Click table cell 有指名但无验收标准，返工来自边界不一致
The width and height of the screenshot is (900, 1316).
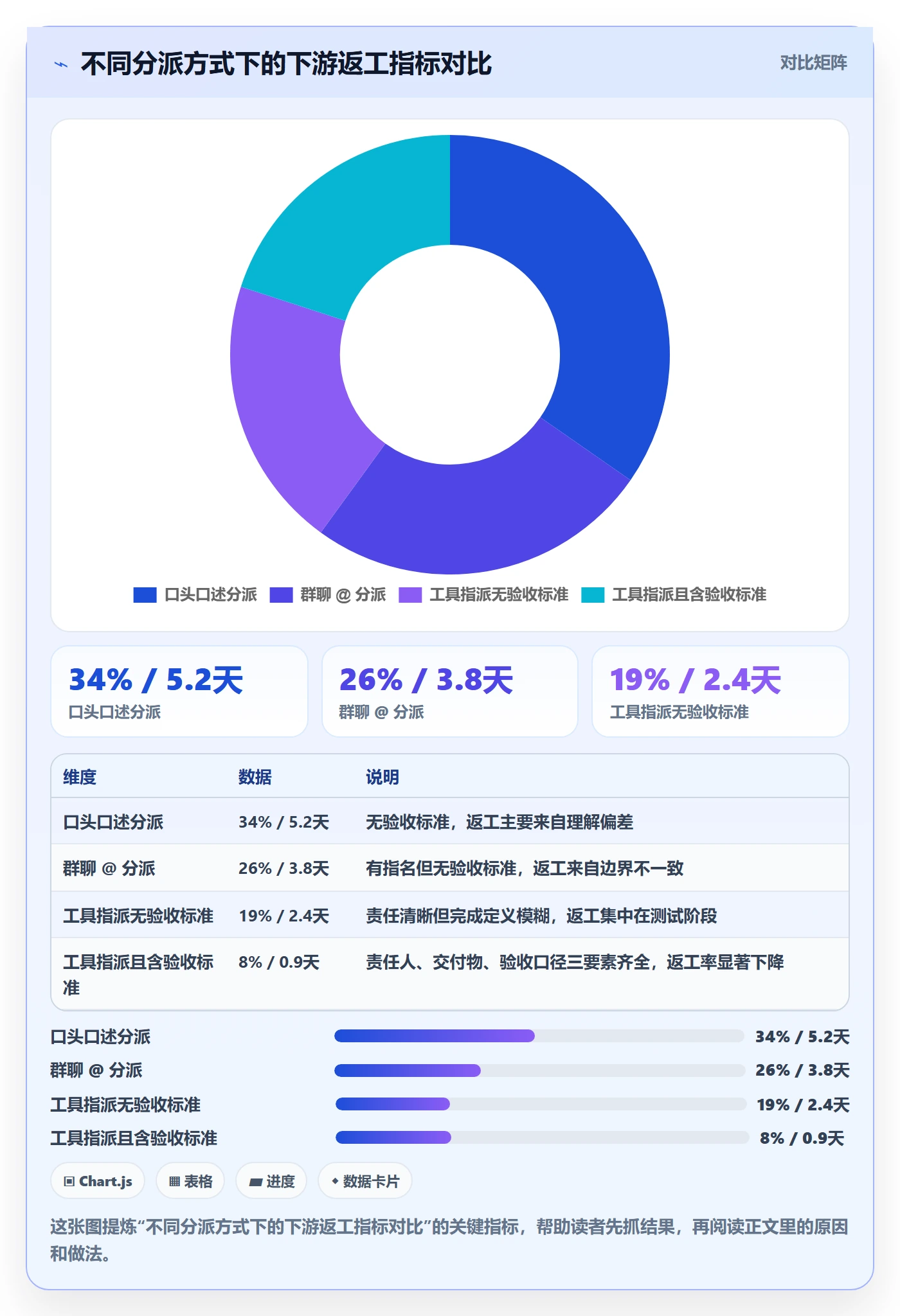point(525,868)
